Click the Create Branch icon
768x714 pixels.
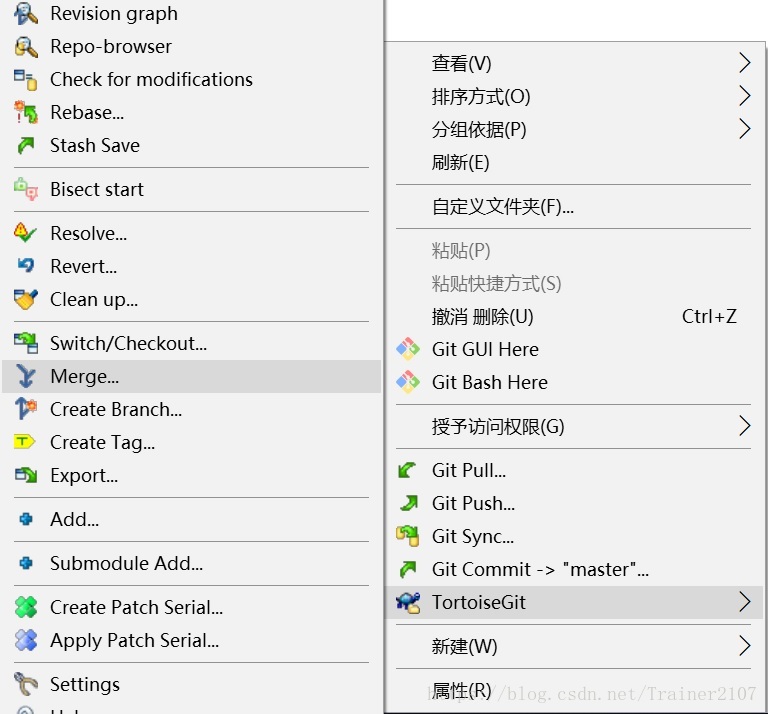coord(25,409)
